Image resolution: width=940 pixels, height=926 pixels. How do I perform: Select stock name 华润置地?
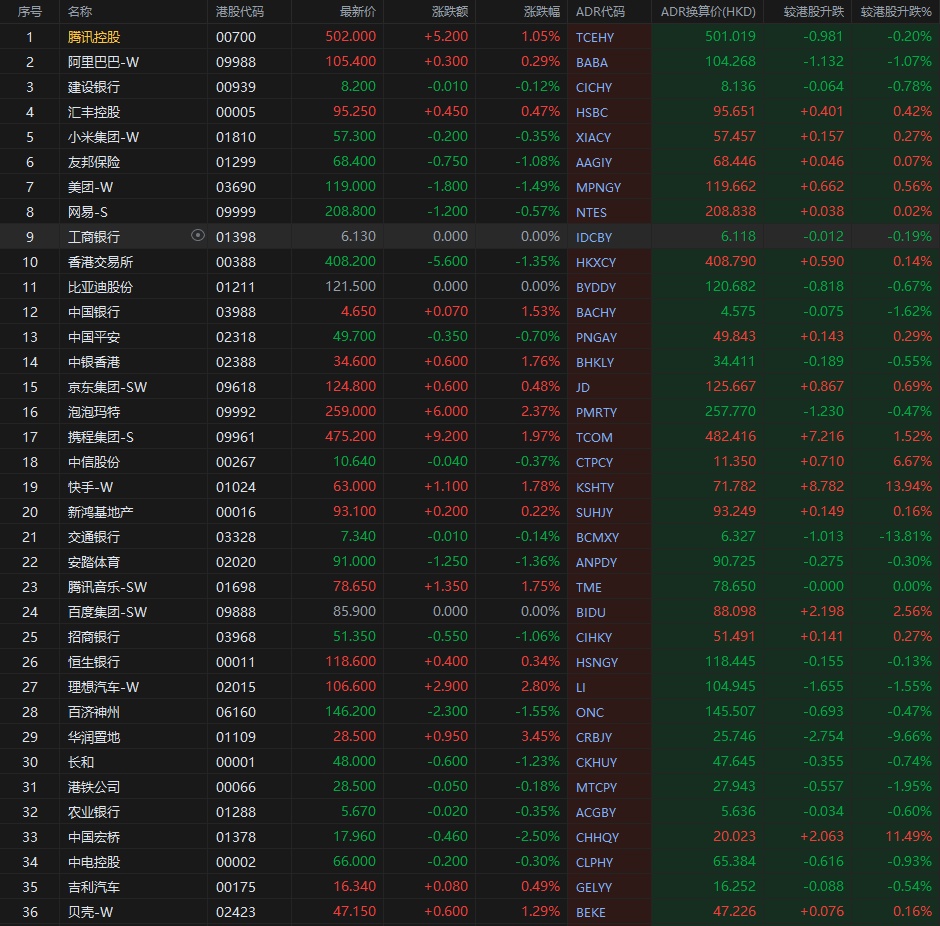(94, 737)
